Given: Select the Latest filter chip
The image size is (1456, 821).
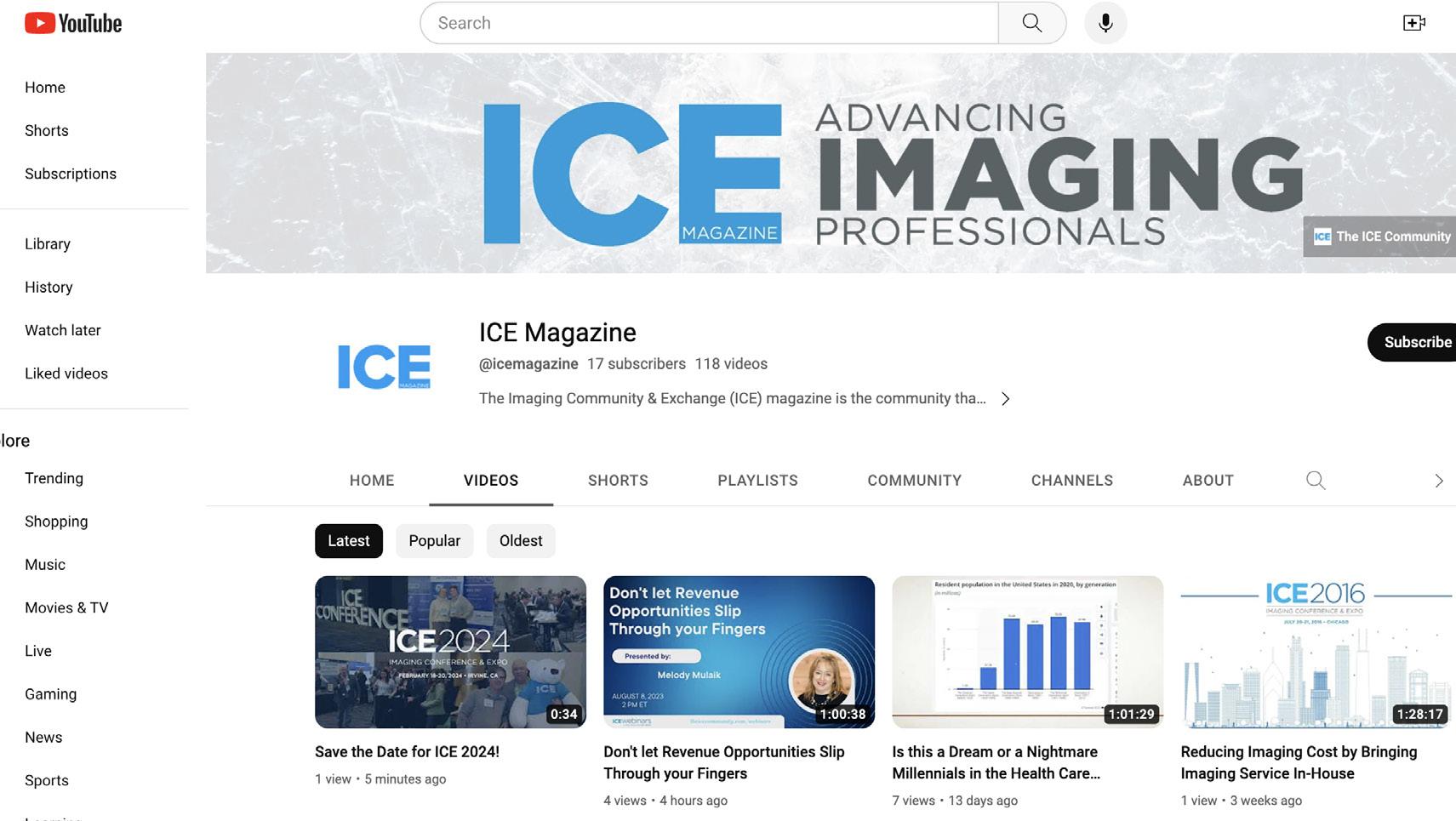Looking at the screenshot, I should [349, 541].
